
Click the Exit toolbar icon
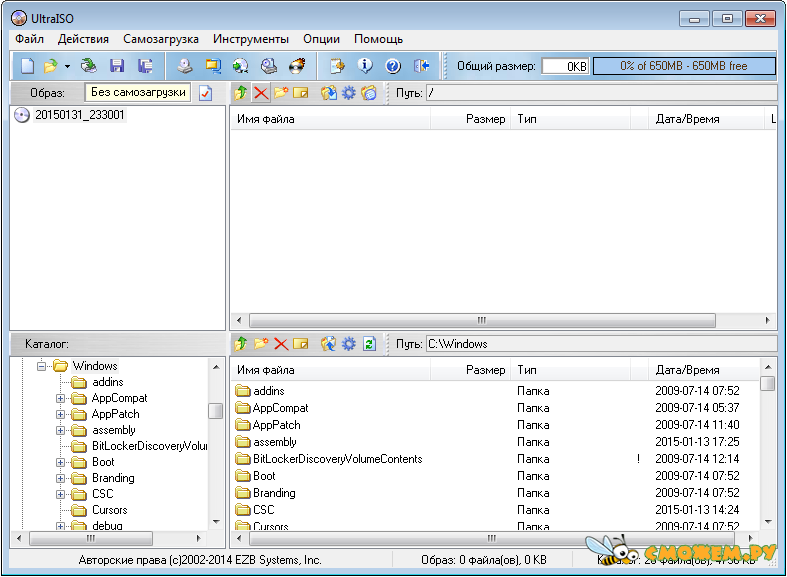point(421,66)
